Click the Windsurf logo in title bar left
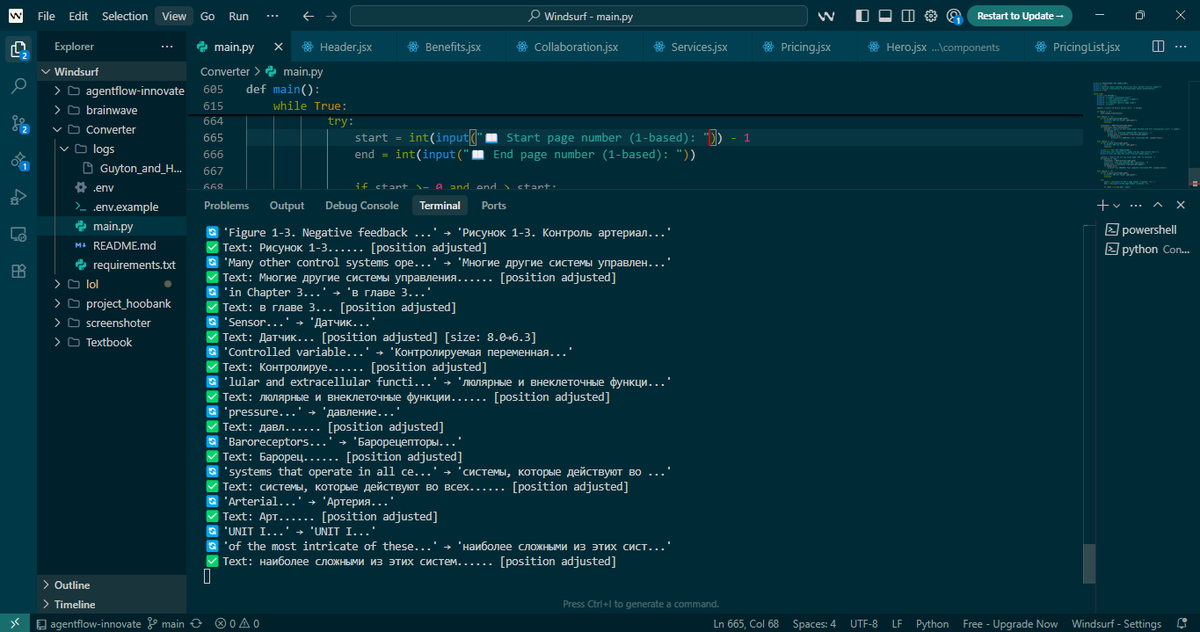This screenshot has width=1200, height=632. click(17, 16)
